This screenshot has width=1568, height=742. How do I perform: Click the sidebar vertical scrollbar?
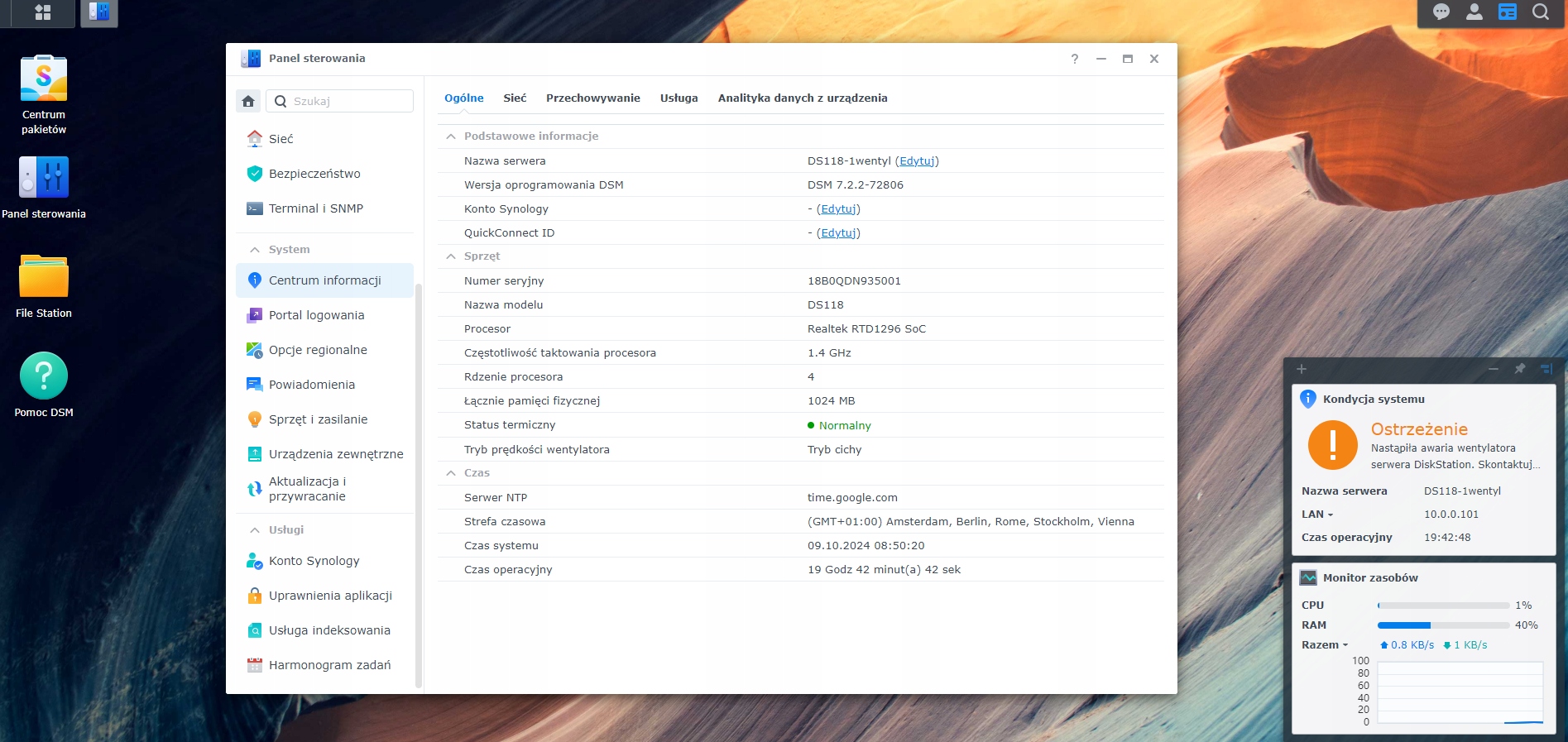pyautogui.click(x=419, y=486)
